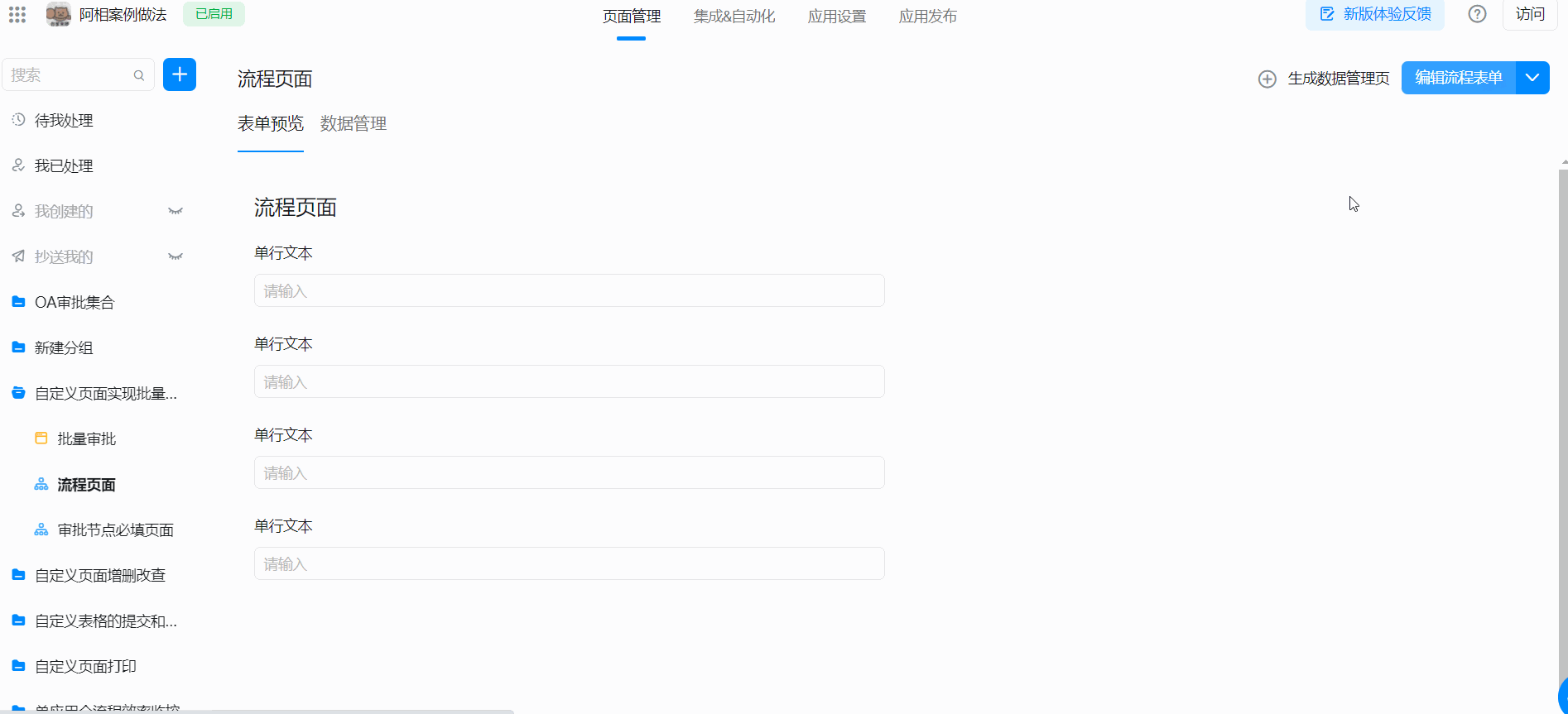Click the page icon of 批量审批
The width and height of the screenshot is (1568, 714).
(x=41, y=438)
